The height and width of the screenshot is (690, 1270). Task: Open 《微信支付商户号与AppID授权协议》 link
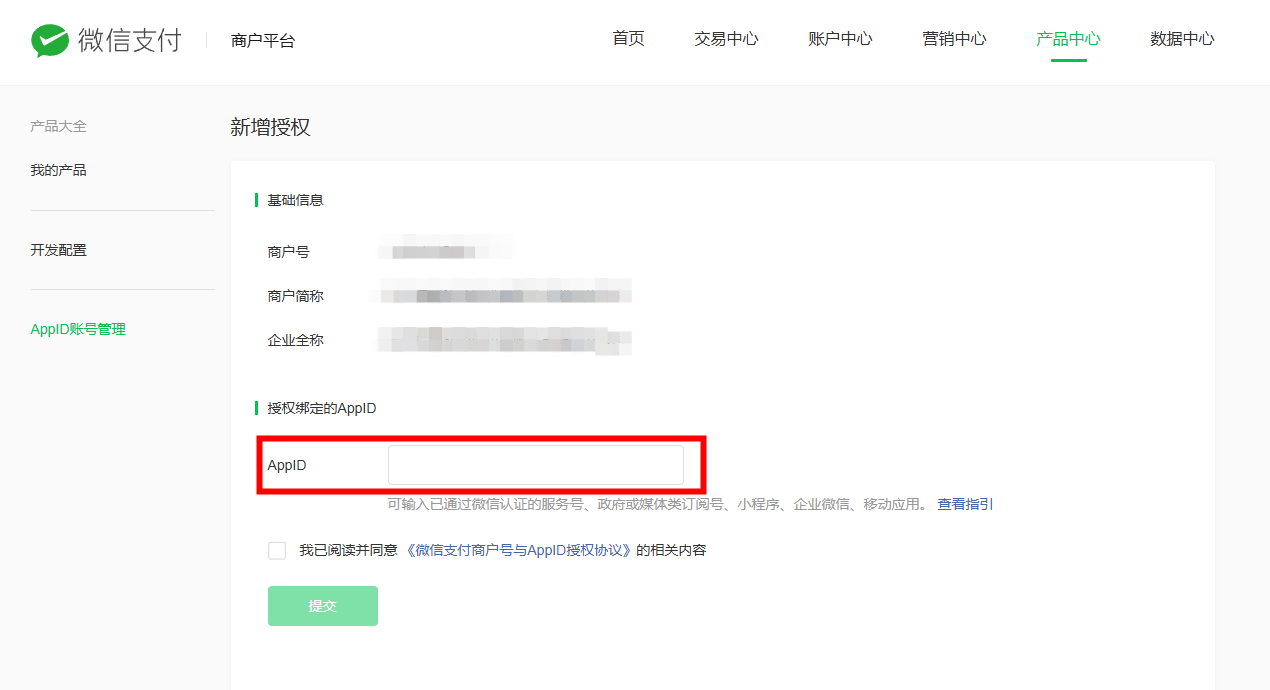pos(520,550)
